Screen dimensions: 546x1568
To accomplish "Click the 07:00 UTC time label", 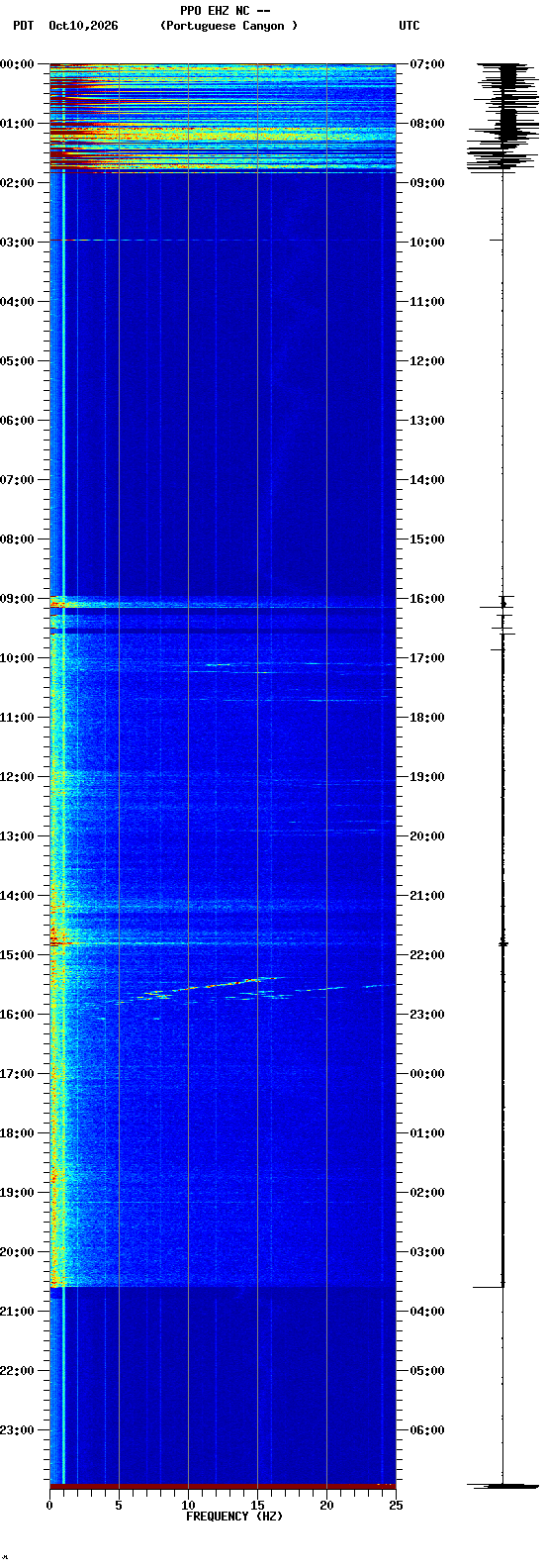I will tap(427, 64).
